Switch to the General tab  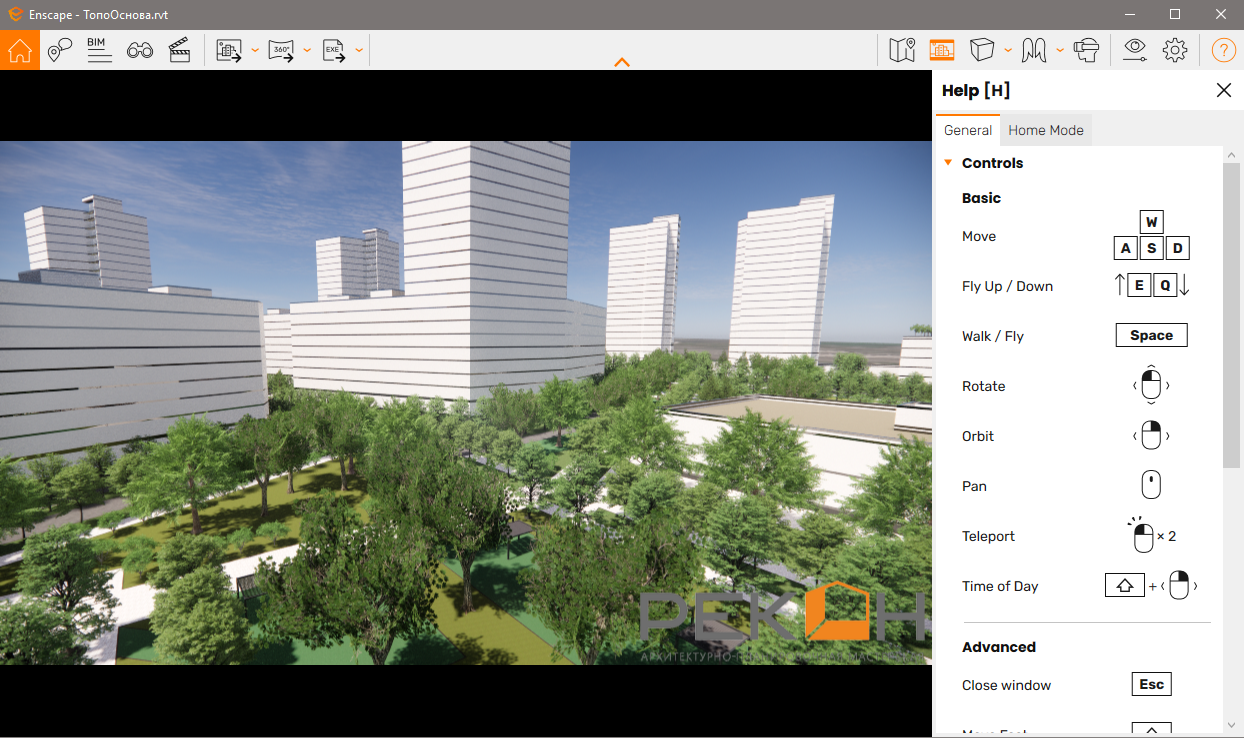point(968,130)
